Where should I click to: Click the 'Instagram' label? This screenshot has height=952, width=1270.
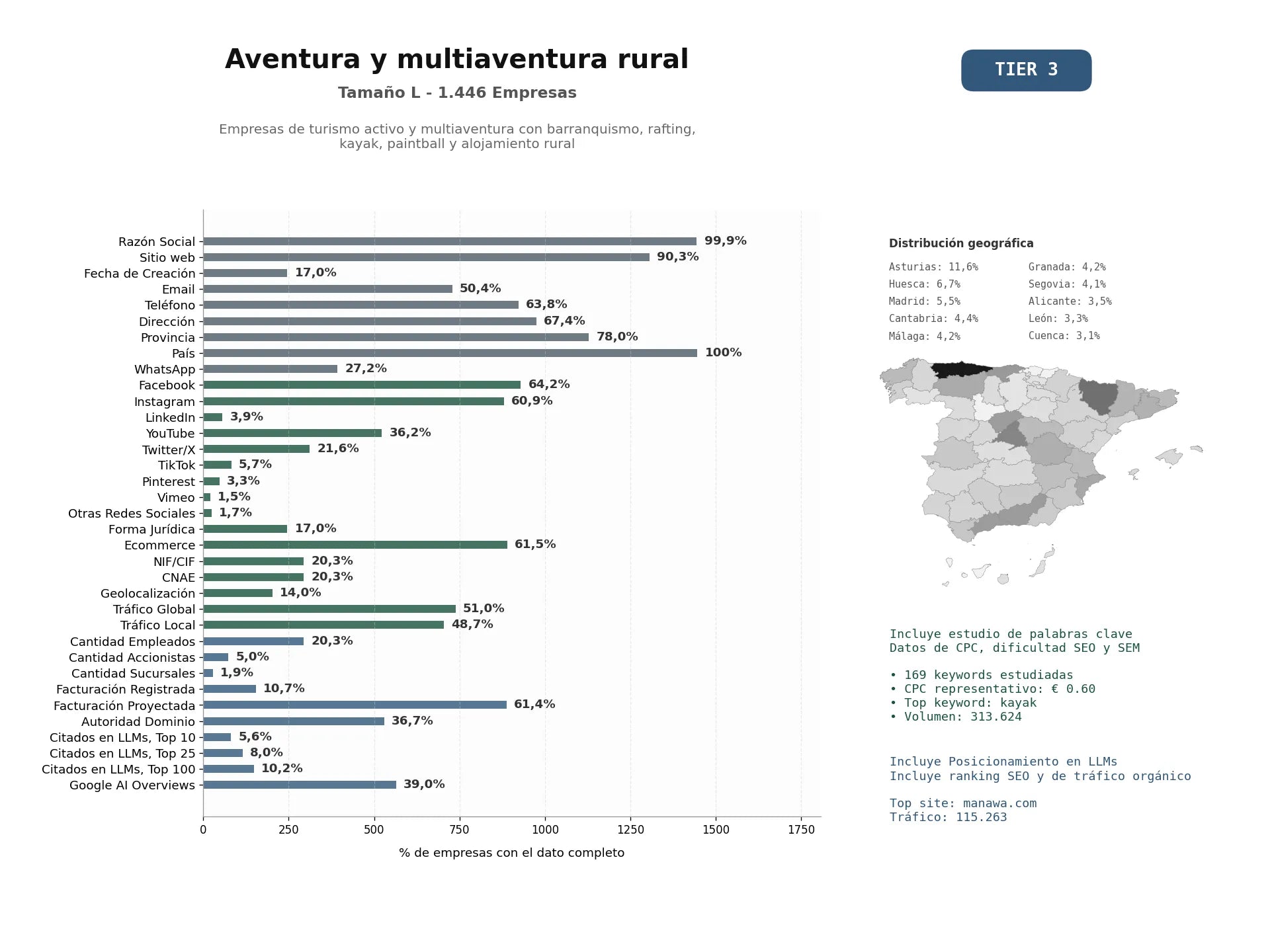(x=165, y=402)
